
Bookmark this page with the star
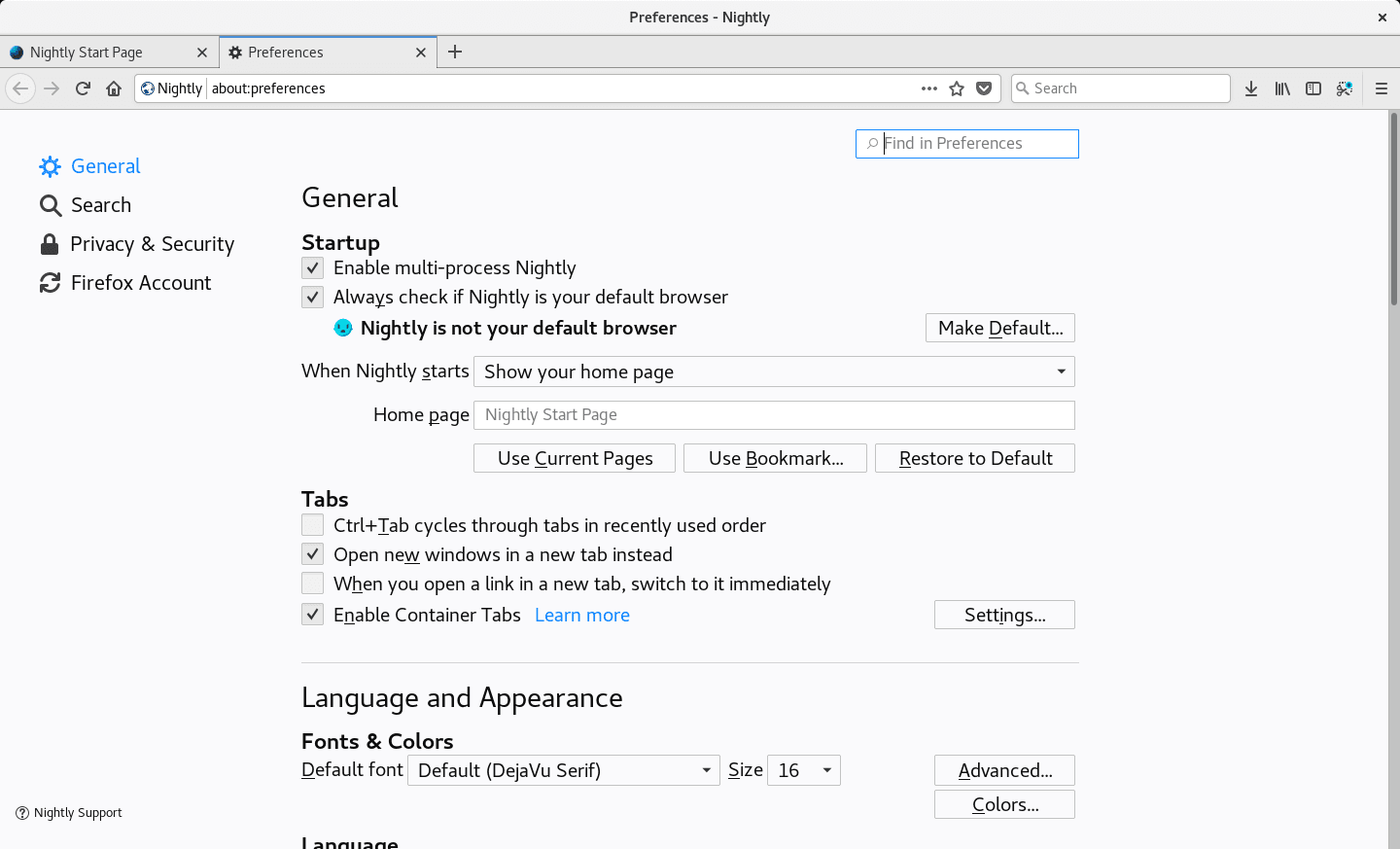[x=957, y=88]
